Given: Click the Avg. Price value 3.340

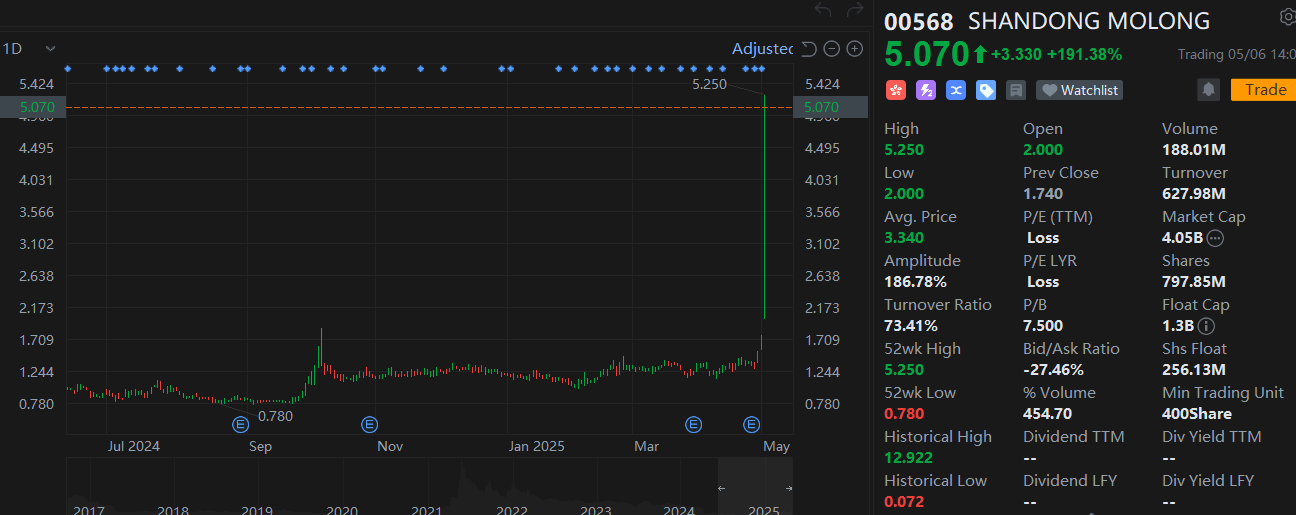Looking at the screenshot, I should 904,238.
